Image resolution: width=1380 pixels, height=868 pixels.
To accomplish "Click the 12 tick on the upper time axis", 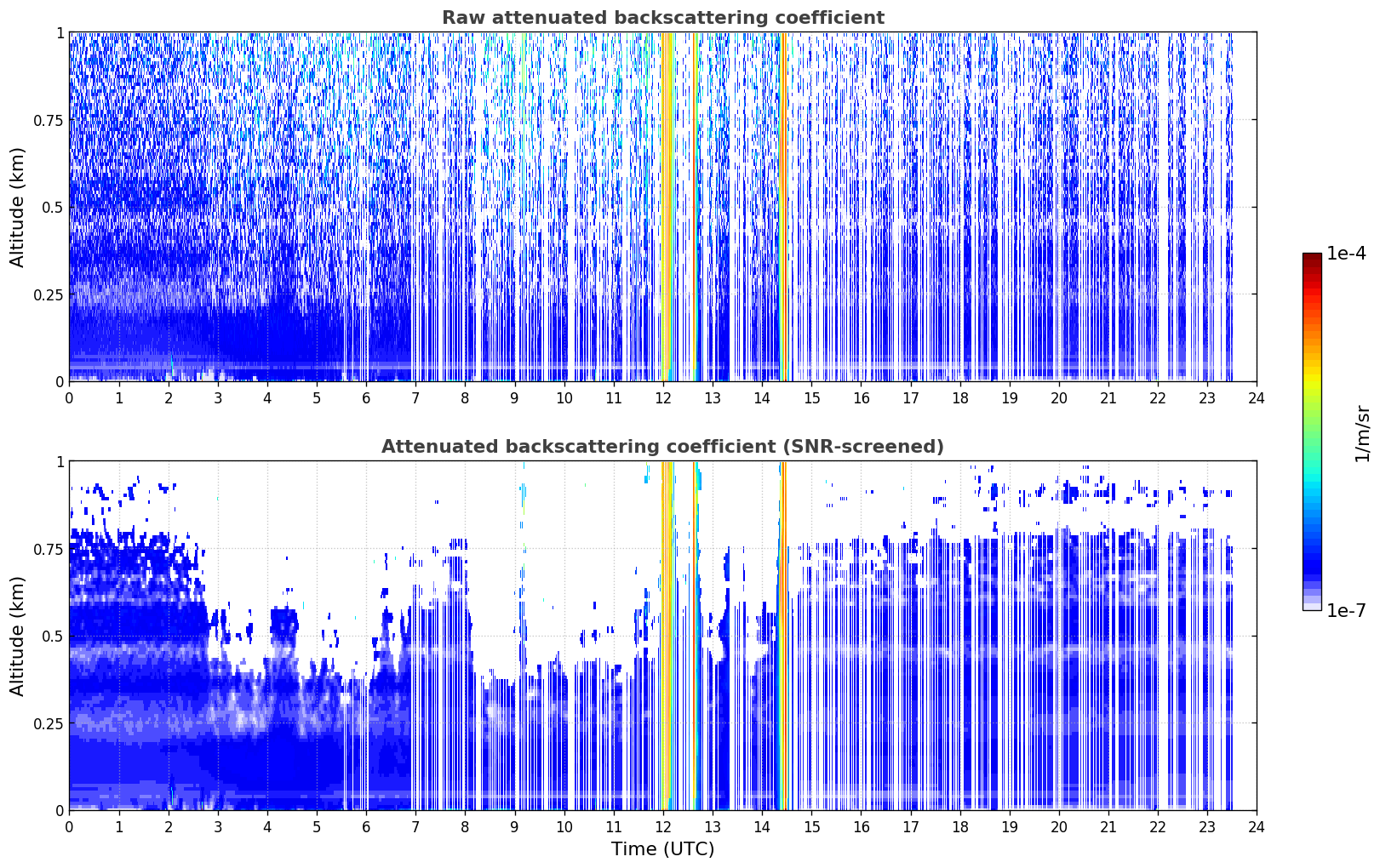I will 662,397.
